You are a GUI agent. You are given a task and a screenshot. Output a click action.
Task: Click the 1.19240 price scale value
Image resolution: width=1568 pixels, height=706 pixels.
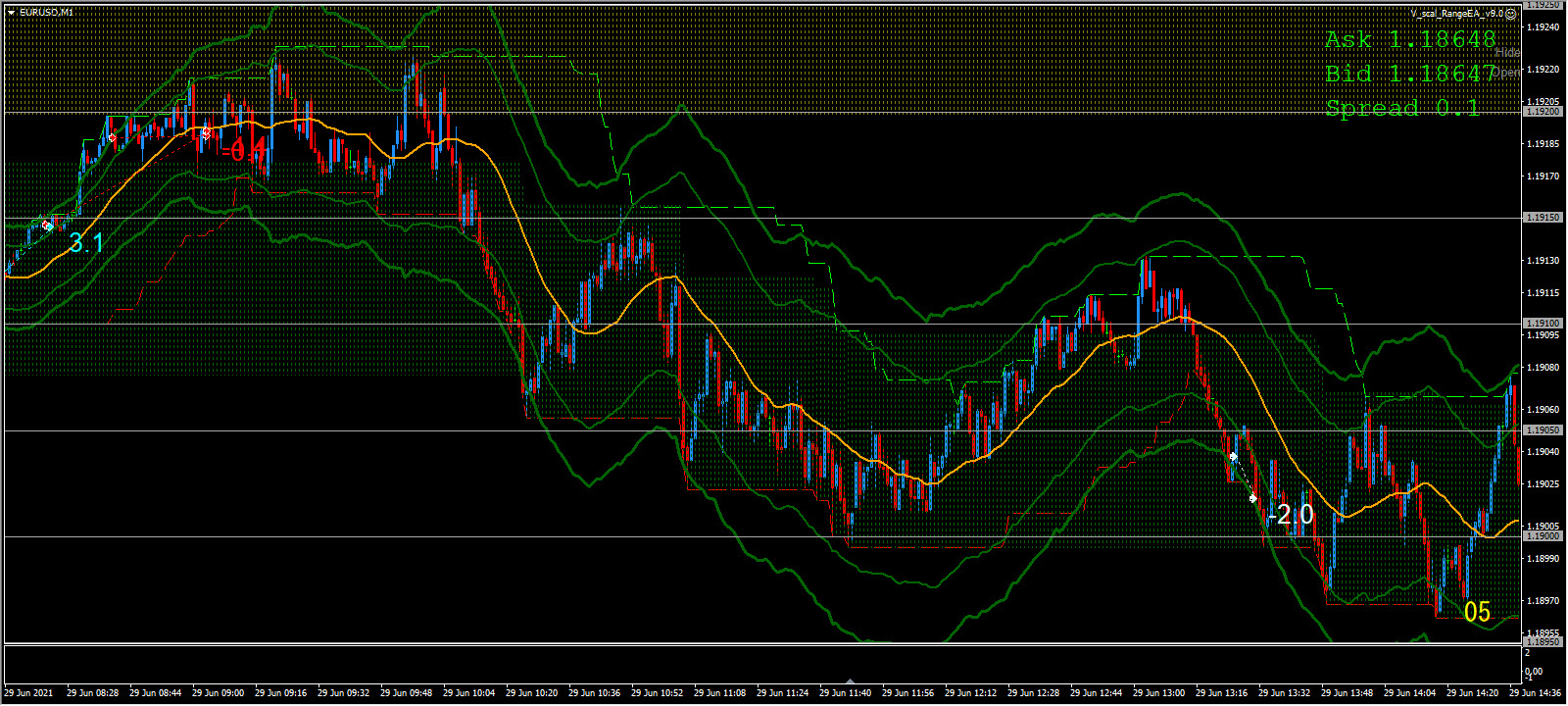tap(1543, 27)
